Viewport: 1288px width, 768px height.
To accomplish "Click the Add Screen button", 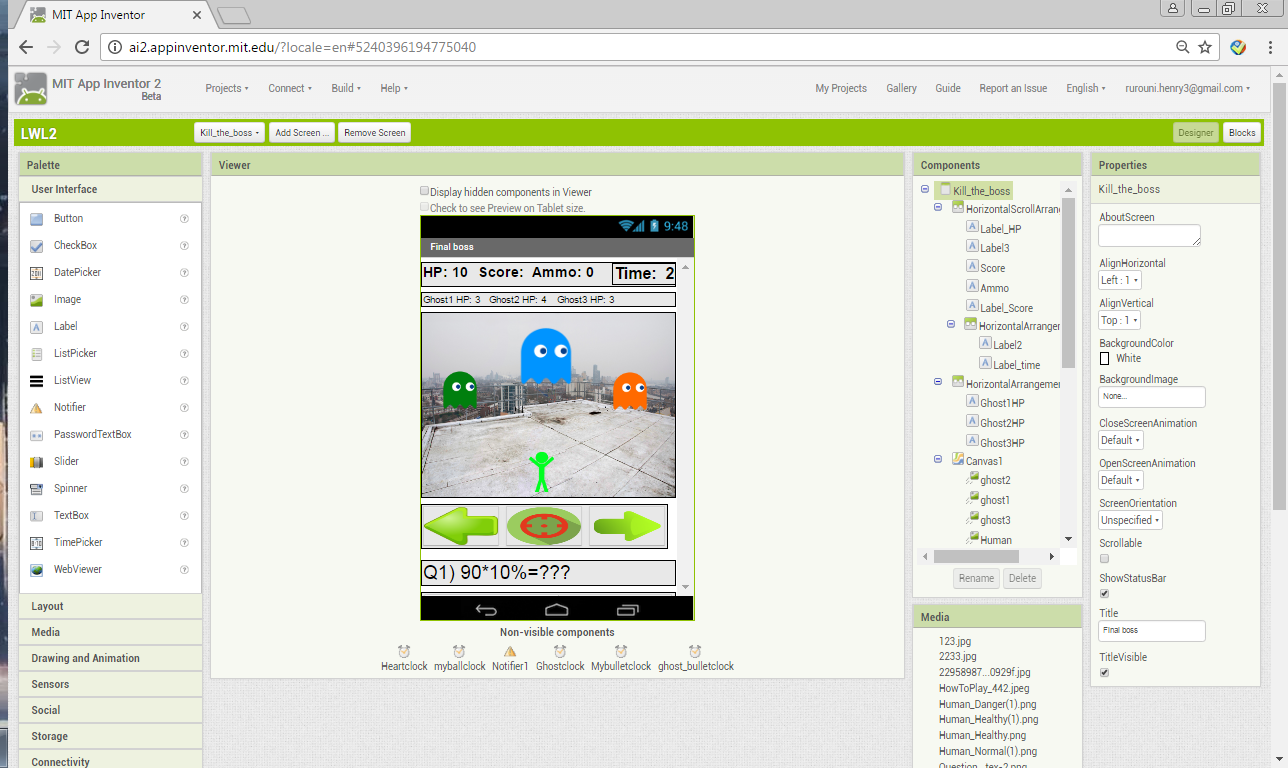I will coord(302,133).
